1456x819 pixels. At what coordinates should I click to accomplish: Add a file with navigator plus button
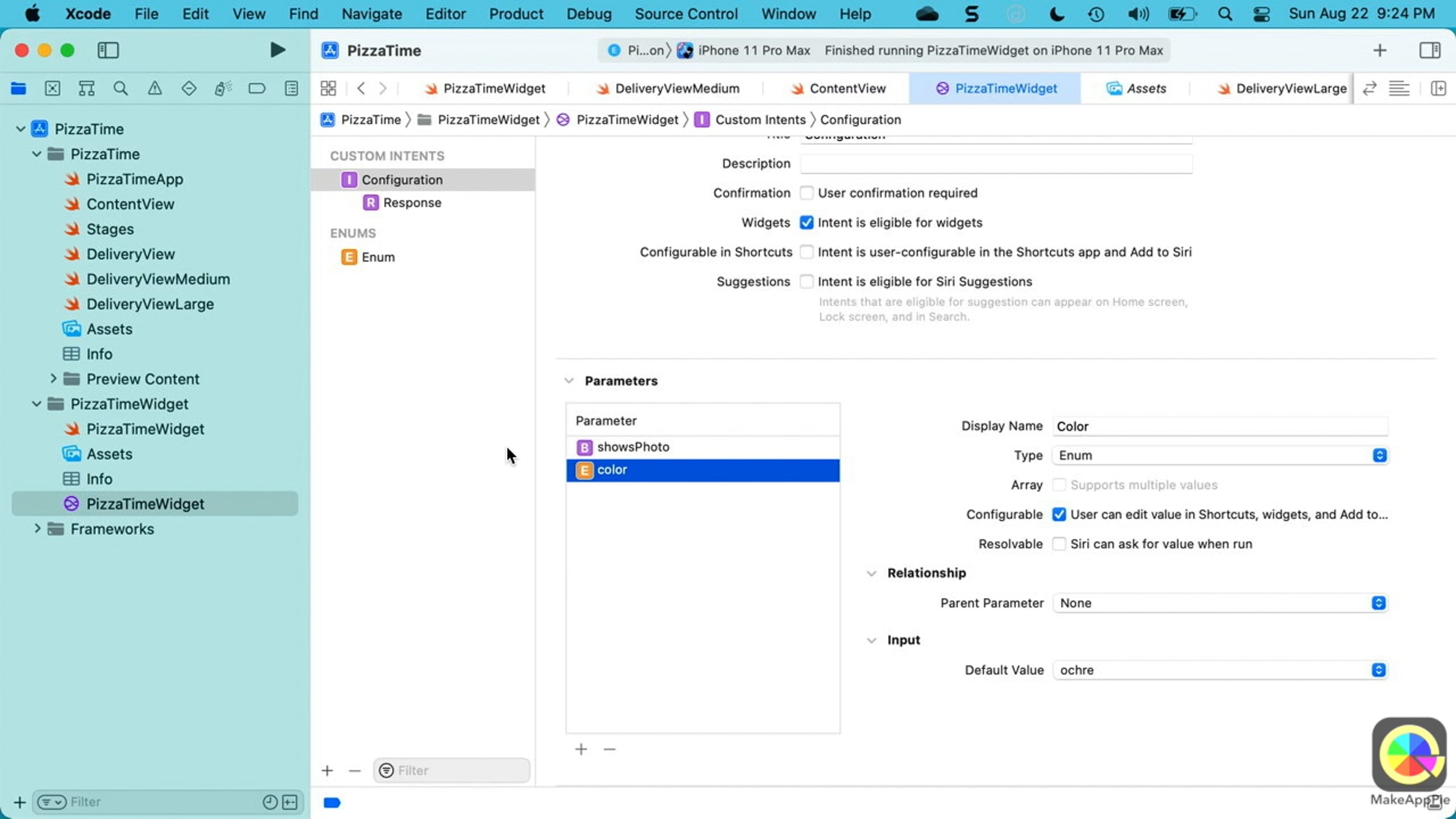tap(19, 802)
